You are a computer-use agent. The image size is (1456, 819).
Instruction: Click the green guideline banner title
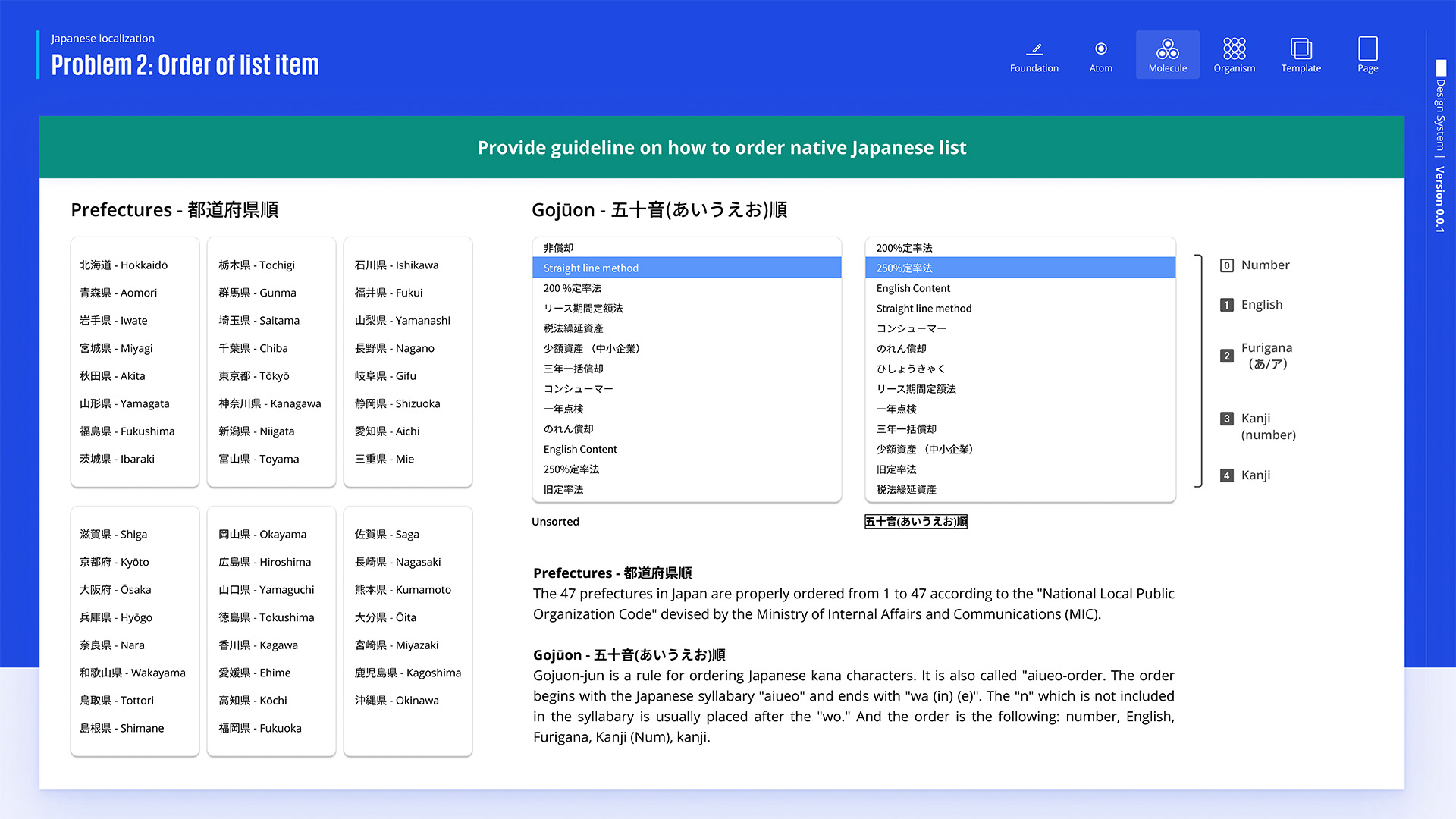[722, 148]
